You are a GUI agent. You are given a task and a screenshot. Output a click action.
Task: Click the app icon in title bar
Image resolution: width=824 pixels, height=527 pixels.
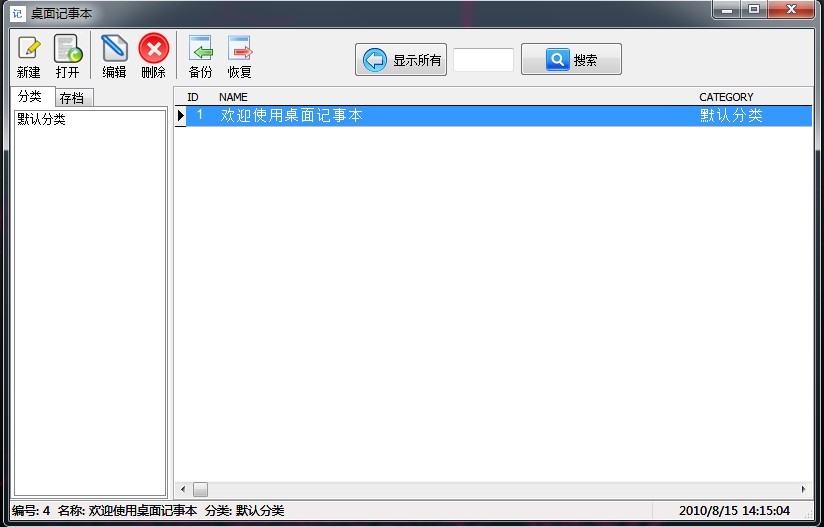tap(16, 12)
